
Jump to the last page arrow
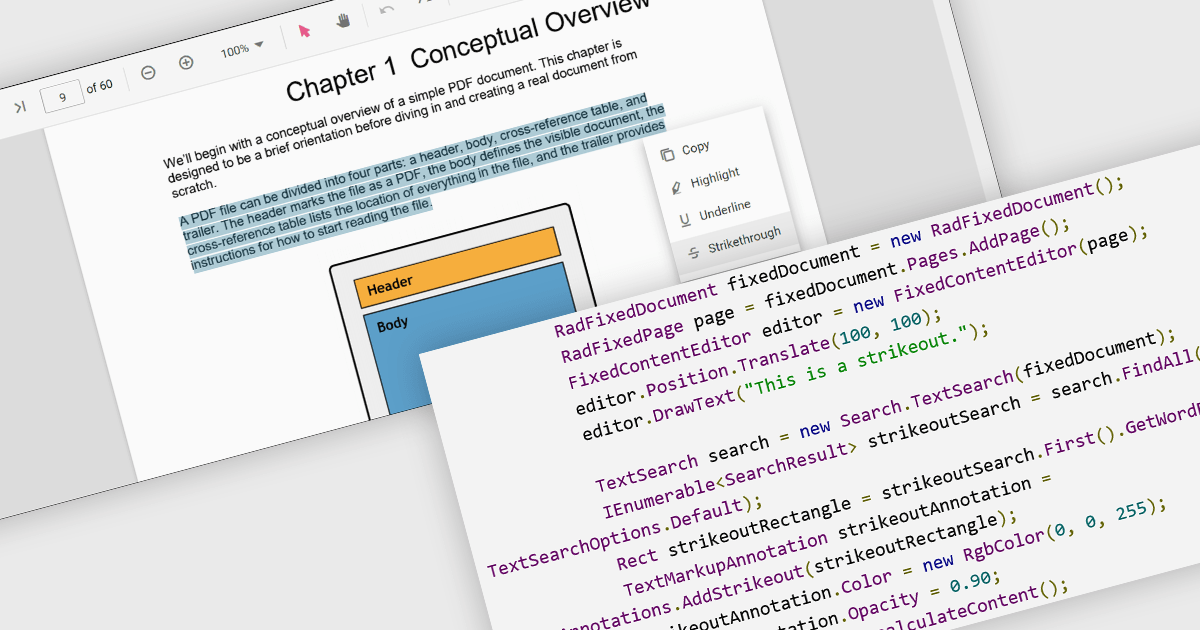tap(19, 107)
